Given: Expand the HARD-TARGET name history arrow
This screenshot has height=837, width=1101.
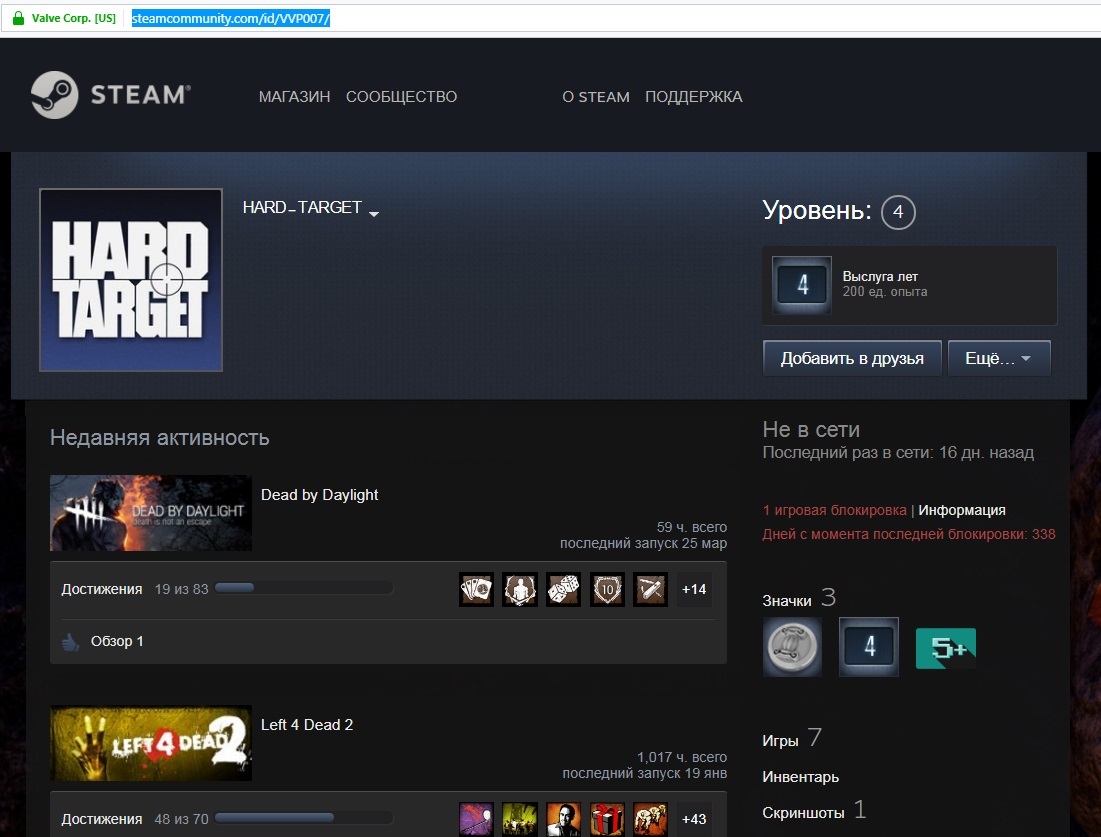Looking at the screenshot, I should coord(374,214).
